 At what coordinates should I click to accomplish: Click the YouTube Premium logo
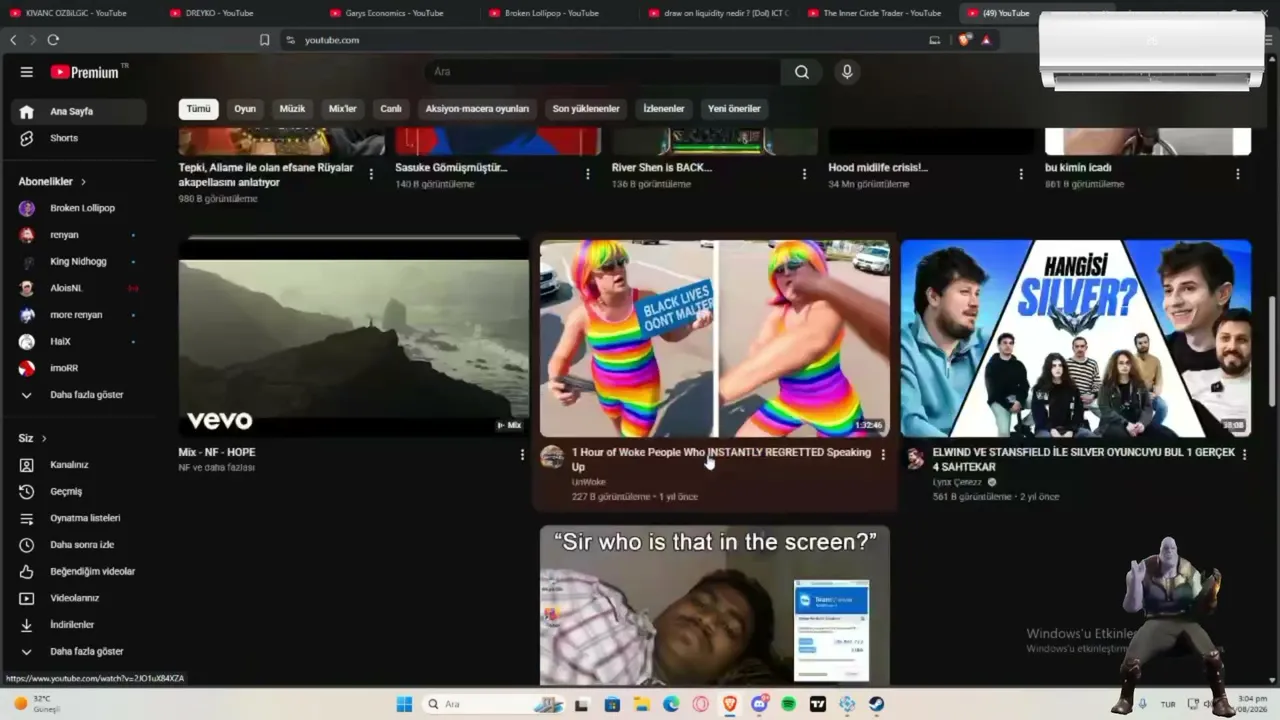[86, 72]
